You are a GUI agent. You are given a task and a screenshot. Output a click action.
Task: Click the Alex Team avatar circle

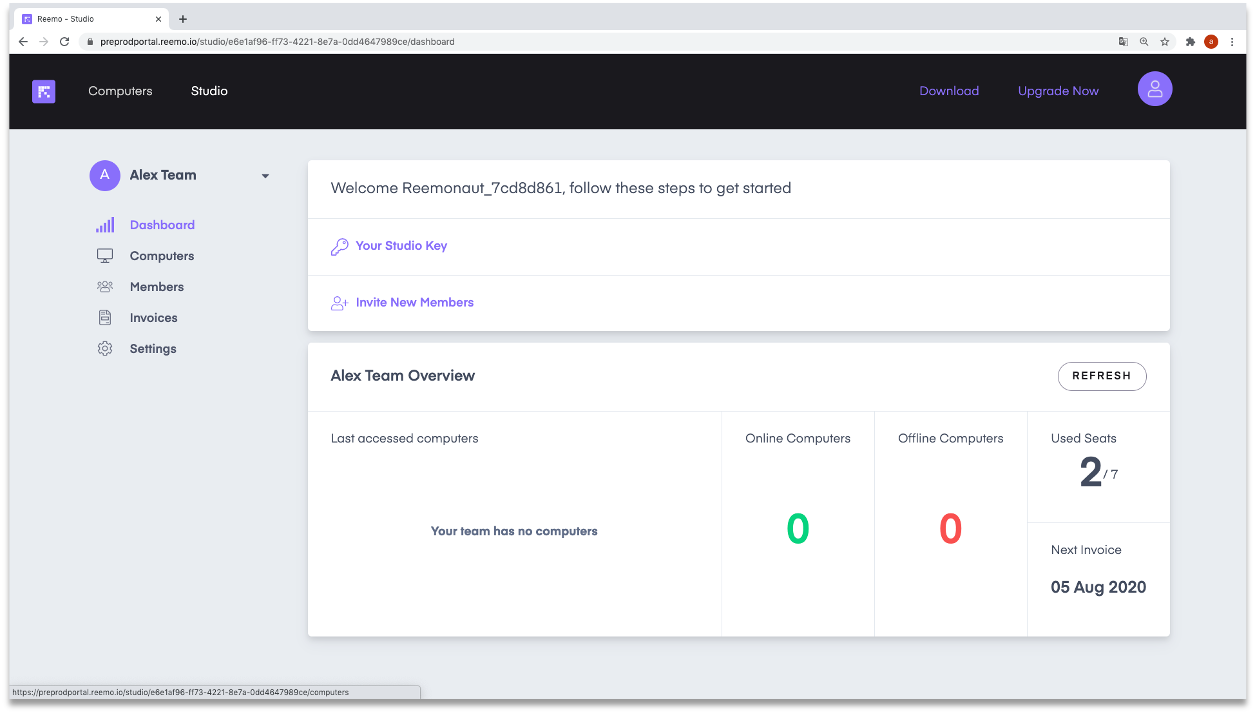pos(105,175)
